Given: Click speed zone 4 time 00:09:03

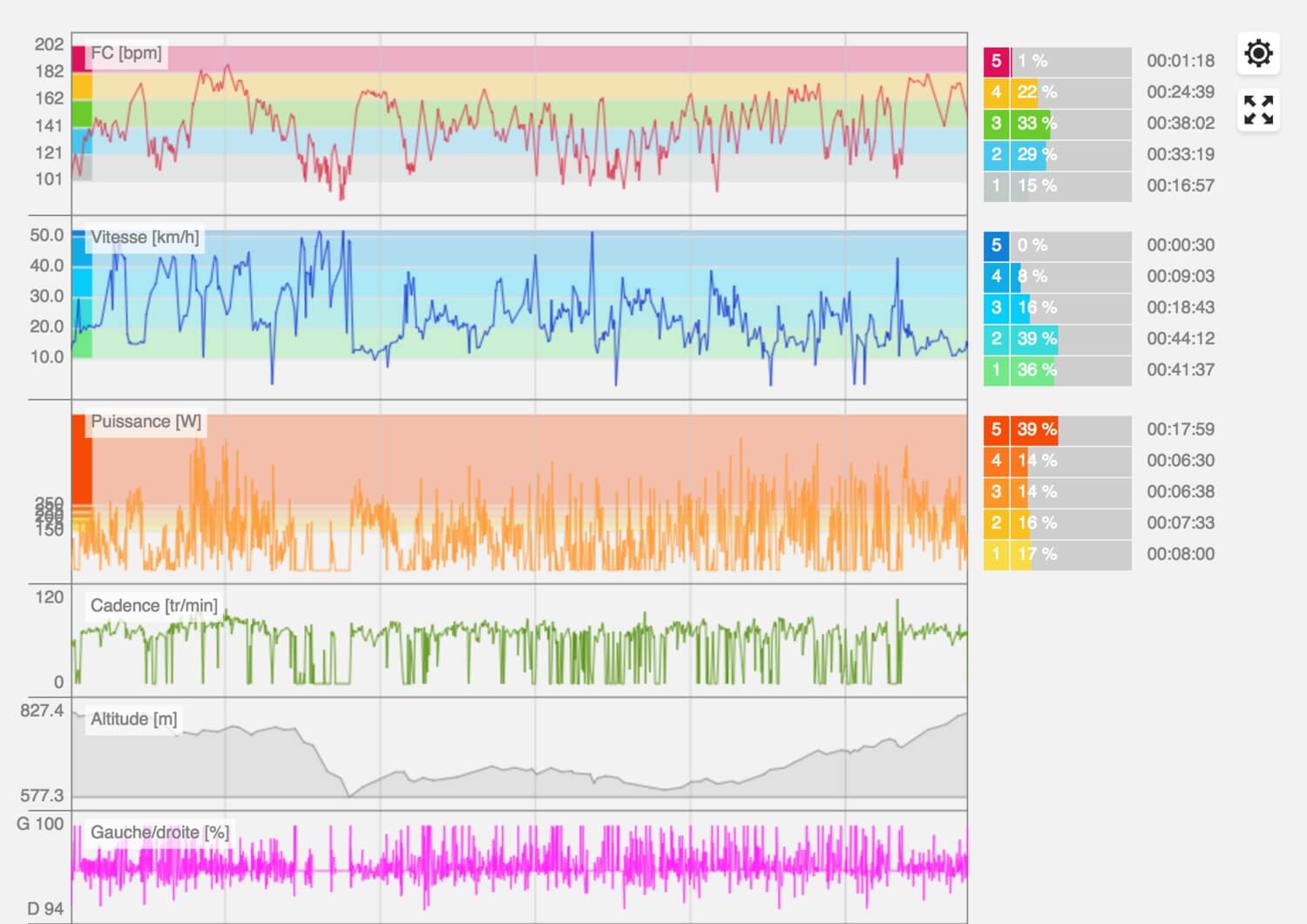Looking at the screenshot, I should [x=1181, y=277].
